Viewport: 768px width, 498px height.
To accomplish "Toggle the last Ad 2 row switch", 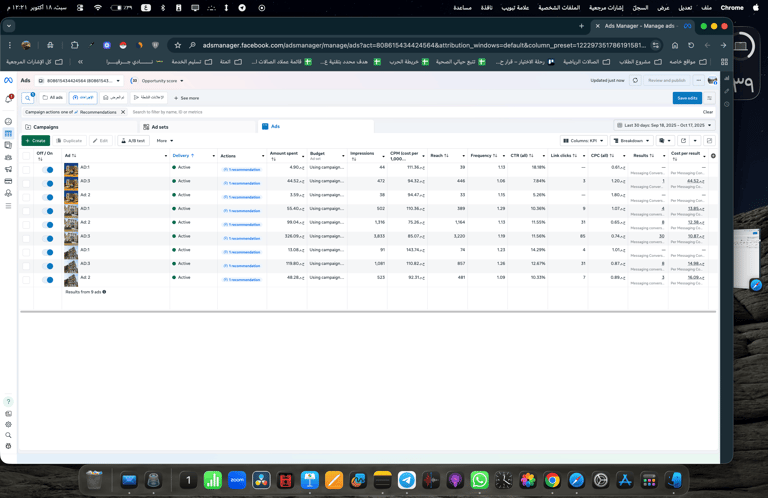I will [48, 280].
